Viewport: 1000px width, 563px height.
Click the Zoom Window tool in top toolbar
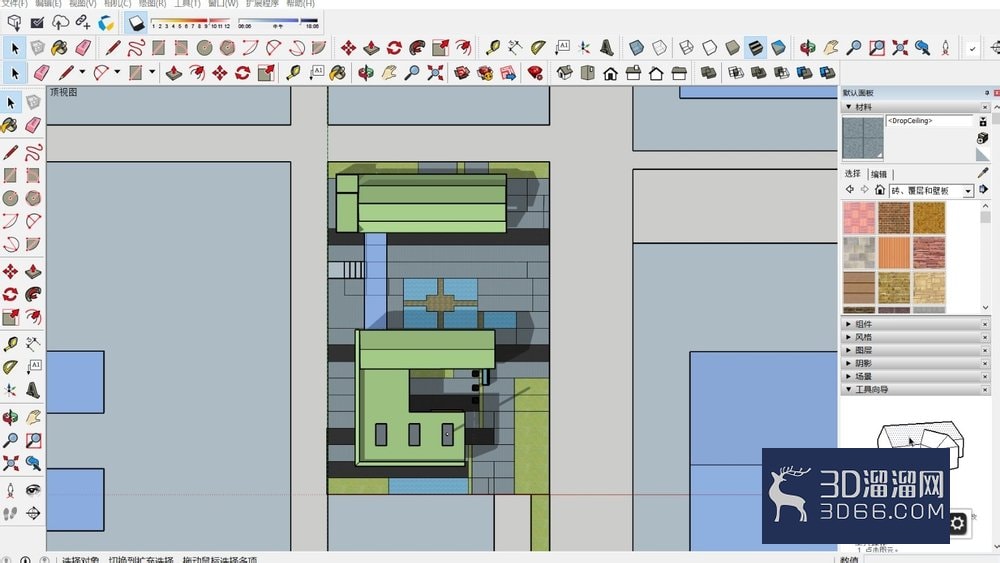(x=877, y=48)
